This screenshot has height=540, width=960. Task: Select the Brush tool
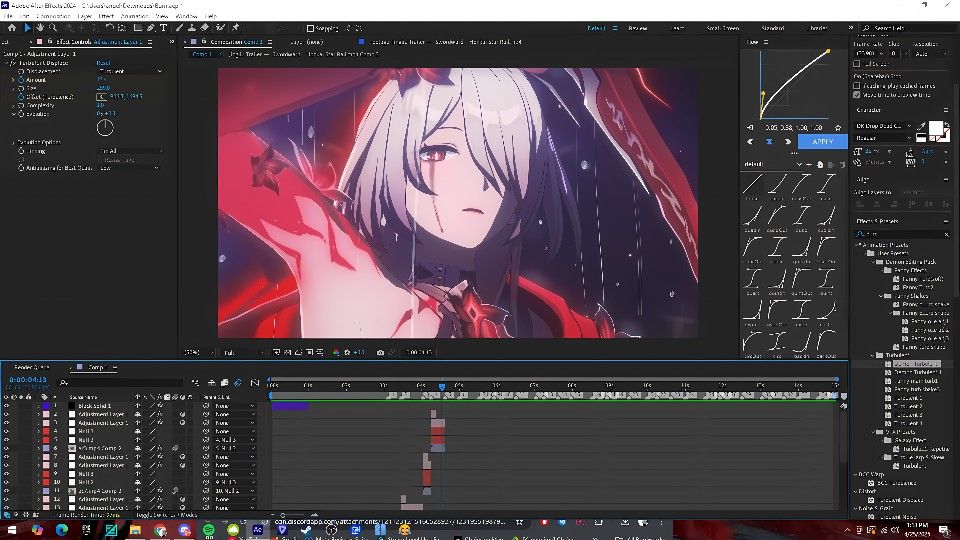coord(179,28)
